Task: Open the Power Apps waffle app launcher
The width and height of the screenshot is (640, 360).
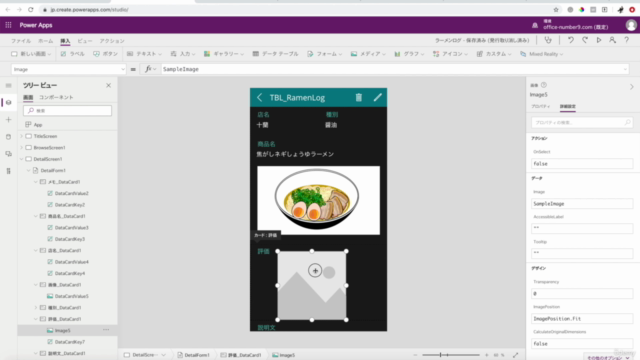Action: (8, 25)
